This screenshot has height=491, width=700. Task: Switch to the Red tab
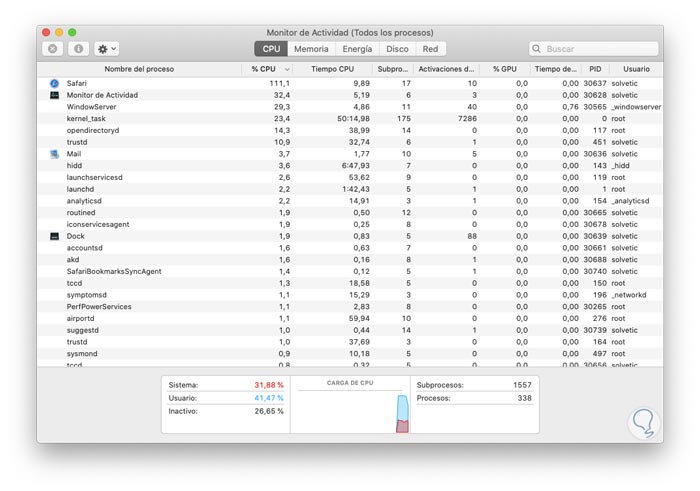pos(430,49)
